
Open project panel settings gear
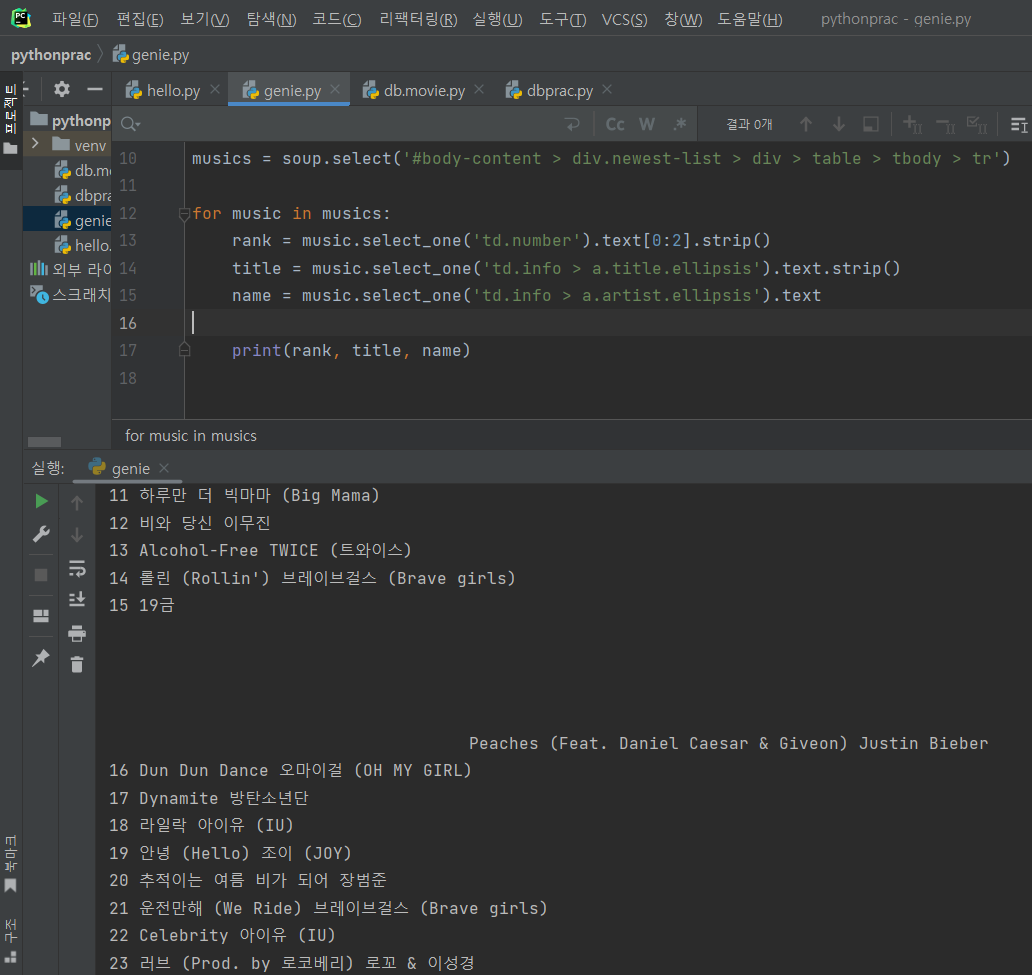click(x=62, y=89)
